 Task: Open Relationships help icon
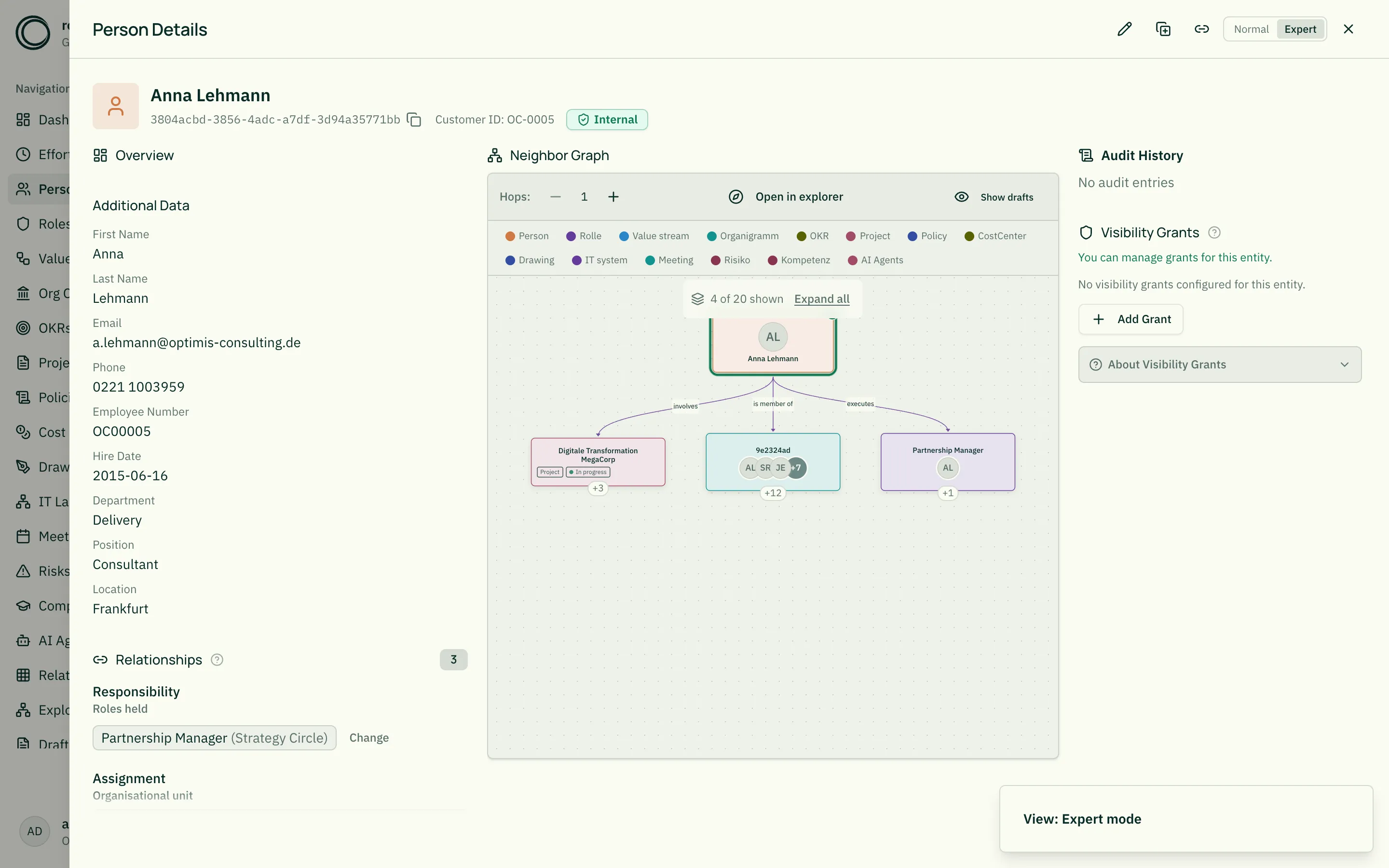point(217,660)
